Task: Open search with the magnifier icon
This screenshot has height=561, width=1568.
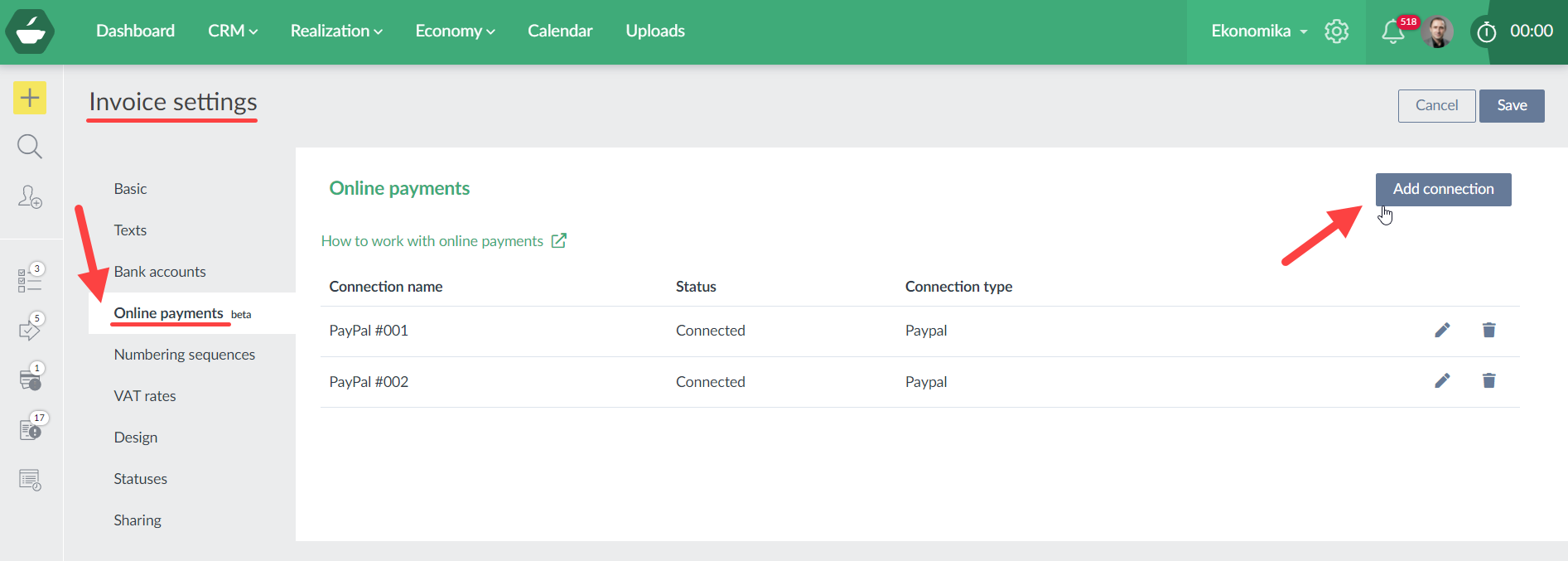Action: (x=30, y=147)
